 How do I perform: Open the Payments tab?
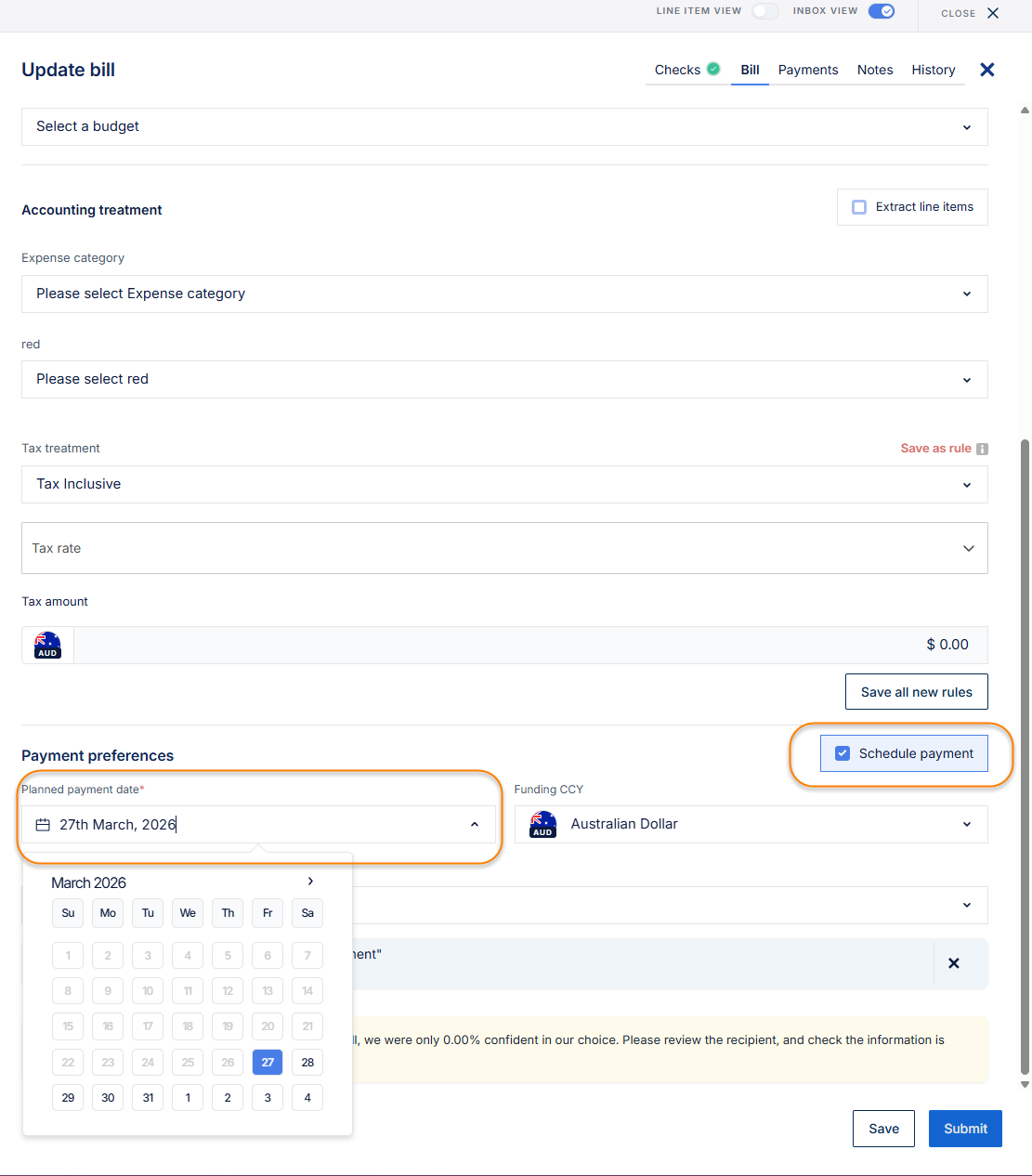[x=808, y=70]
